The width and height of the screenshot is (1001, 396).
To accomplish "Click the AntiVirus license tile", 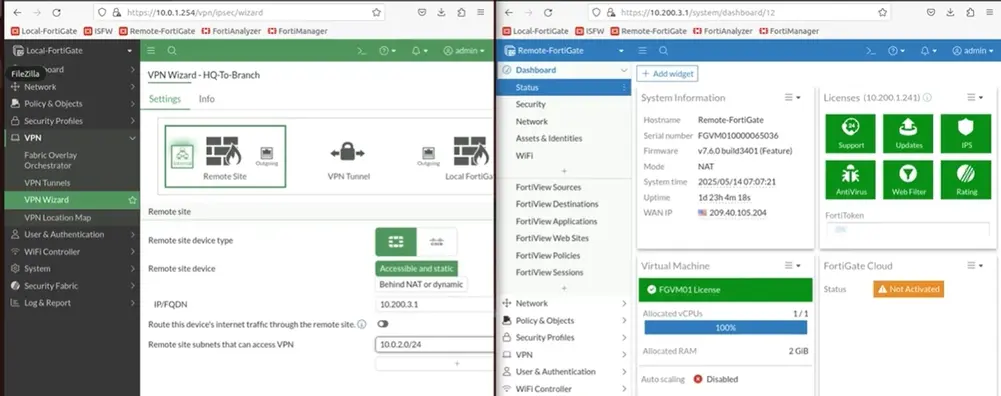I will tap(850, 179).
